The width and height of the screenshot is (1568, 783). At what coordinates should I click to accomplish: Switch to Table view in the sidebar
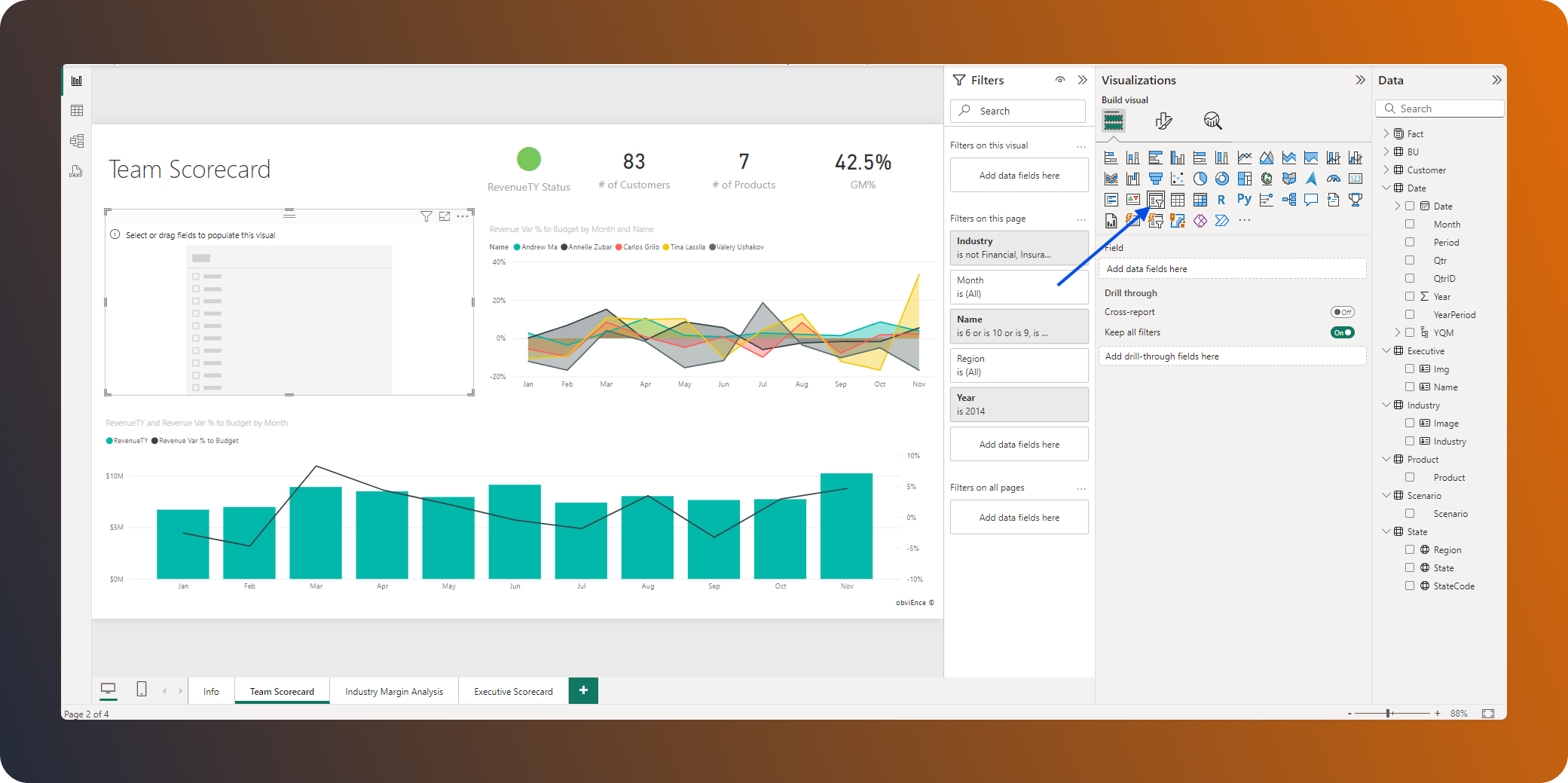click(76, 110)
